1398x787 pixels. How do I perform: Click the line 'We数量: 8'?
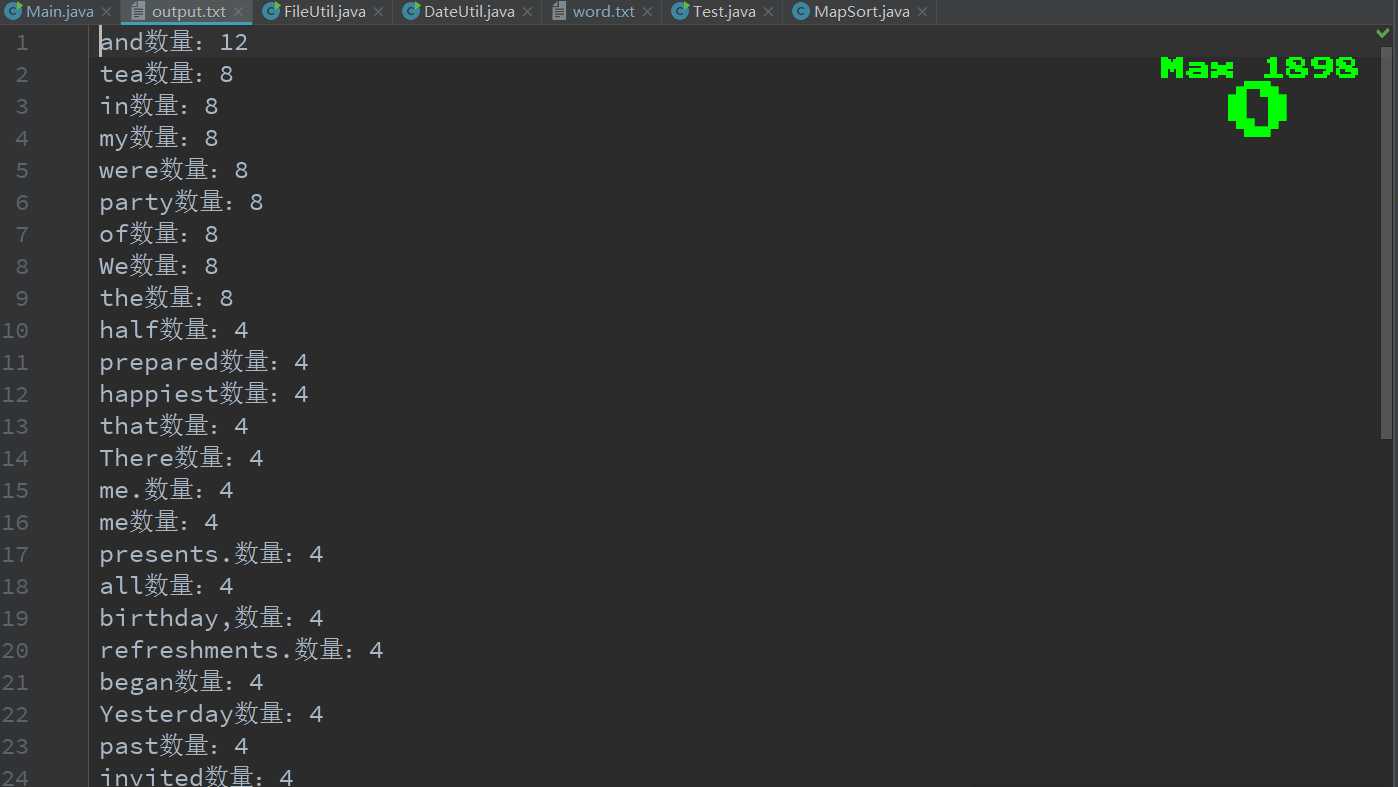pyautogui.click(x=159, y=266)
